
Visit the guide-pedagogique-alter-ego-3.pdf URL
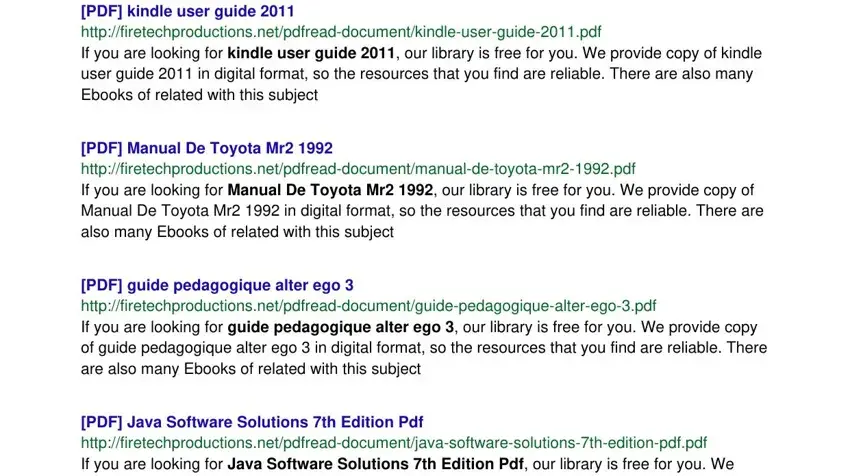pyautogui.click(x=369, y=306)
